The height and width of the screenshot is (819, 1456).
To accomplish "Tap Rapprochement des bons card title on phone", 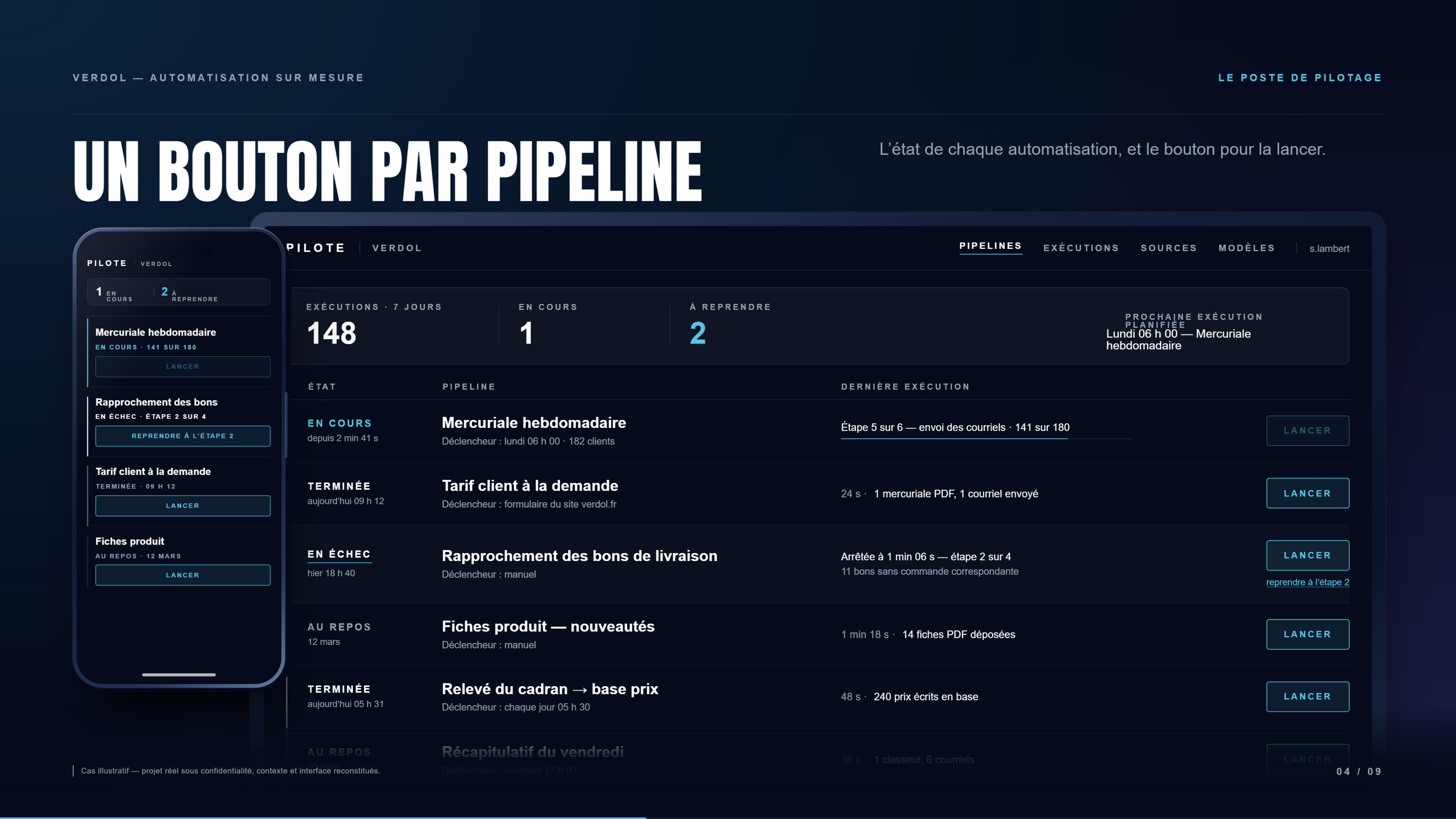I will click(x=156, y=402).
